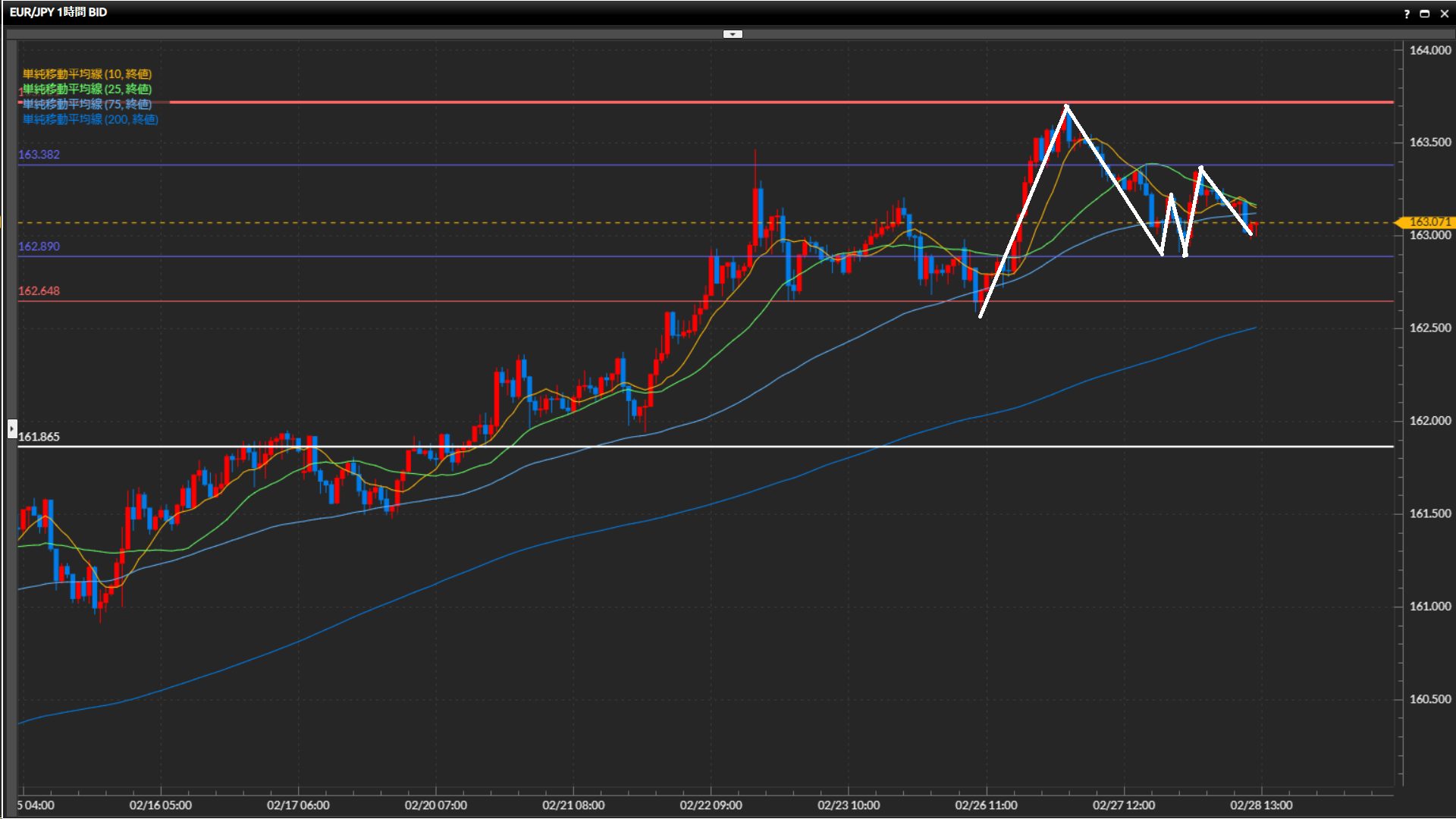Expand the hidden toolbar with top arrow
The width and height of the screenshot is (1456, 819).
pyautogui.click(x=733, y=34)
